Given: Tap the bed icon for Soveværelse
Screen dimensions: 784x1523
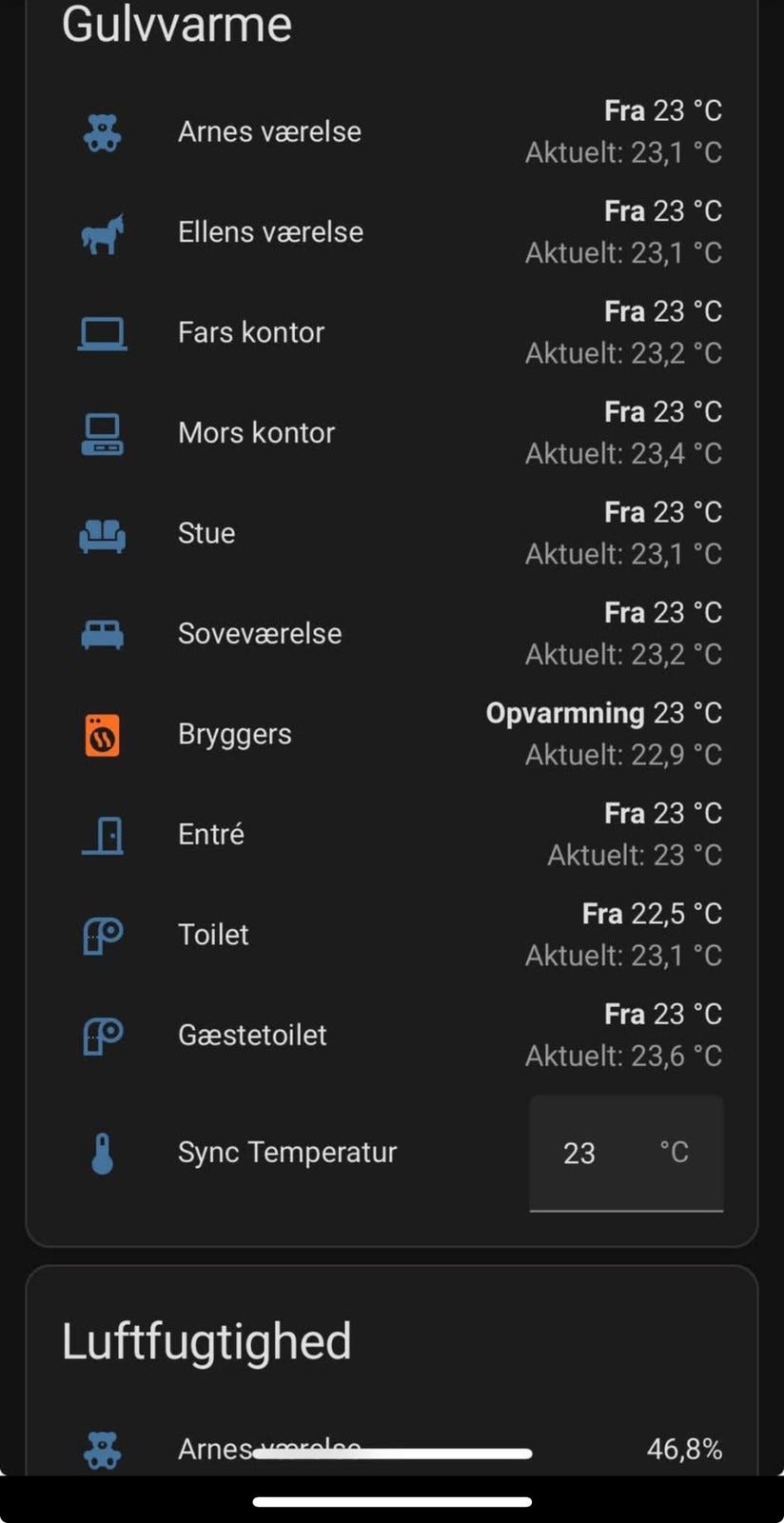Looking at the screenshot, I should (103, 634).
